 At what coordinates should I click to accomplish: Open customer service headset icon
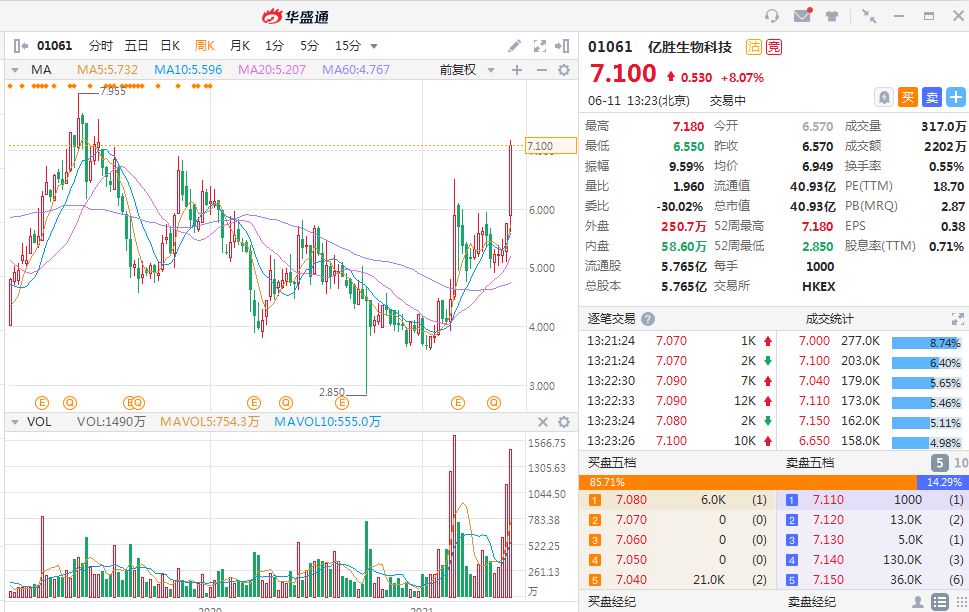tap(771, 15)
